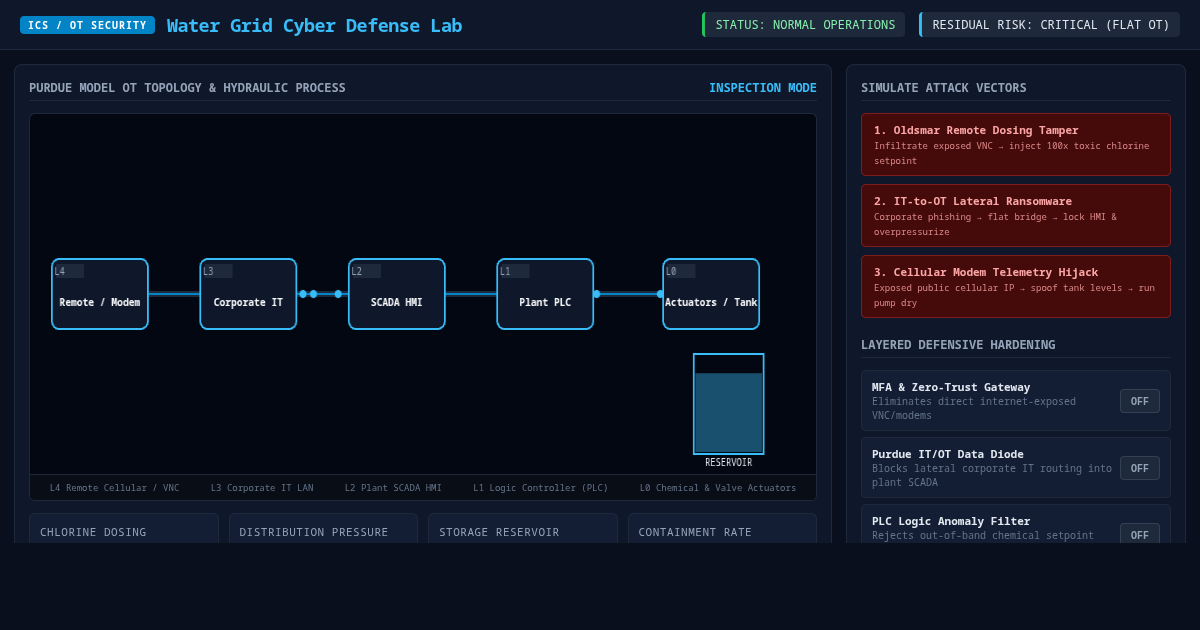This screenshot has height=630, width=1200.
Task: Click the RESERVOIR label under the tank
Action: click(729, 463)
